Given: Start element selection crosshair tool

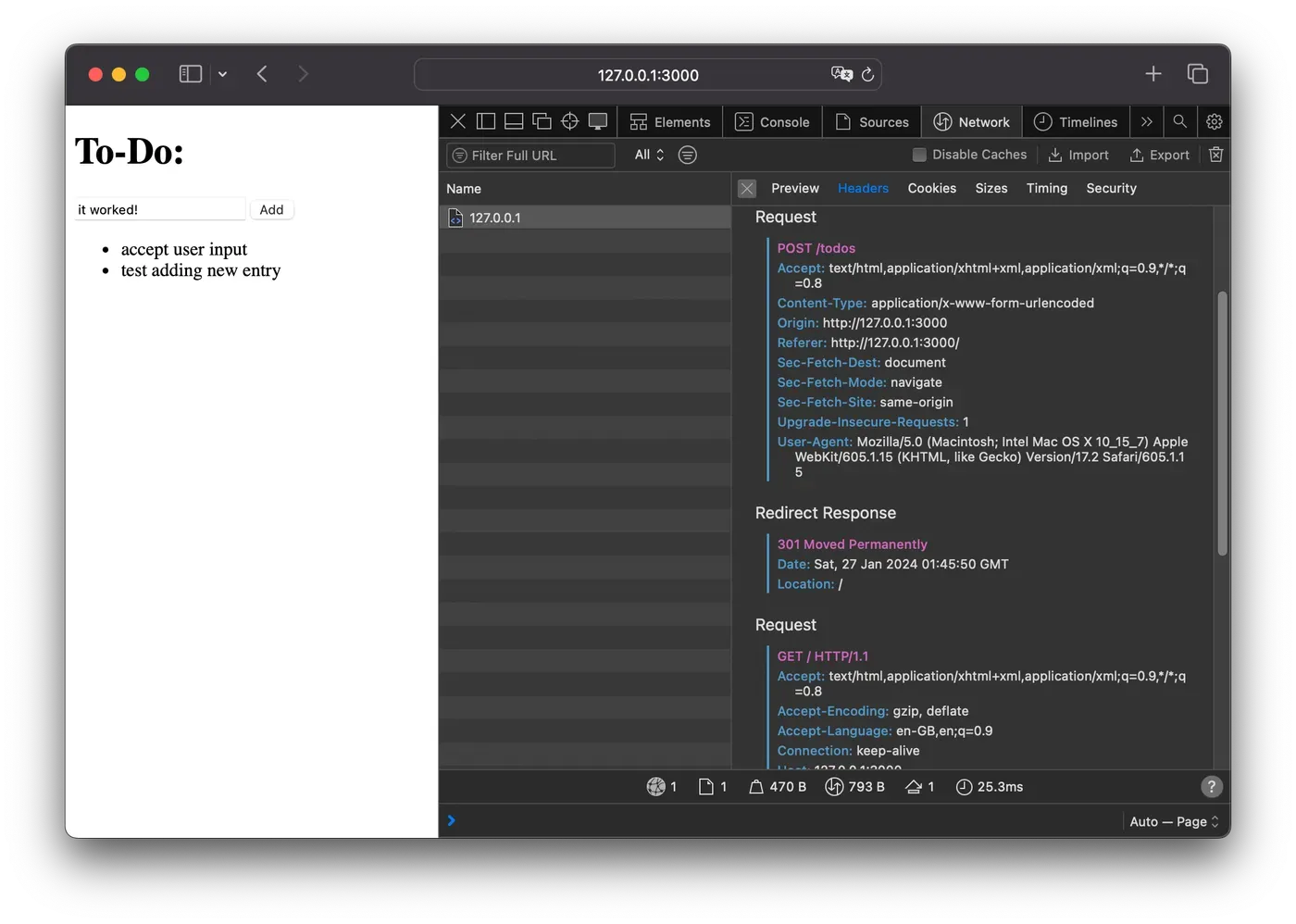Looking at the screenshot, I should (x=570, y=121).
